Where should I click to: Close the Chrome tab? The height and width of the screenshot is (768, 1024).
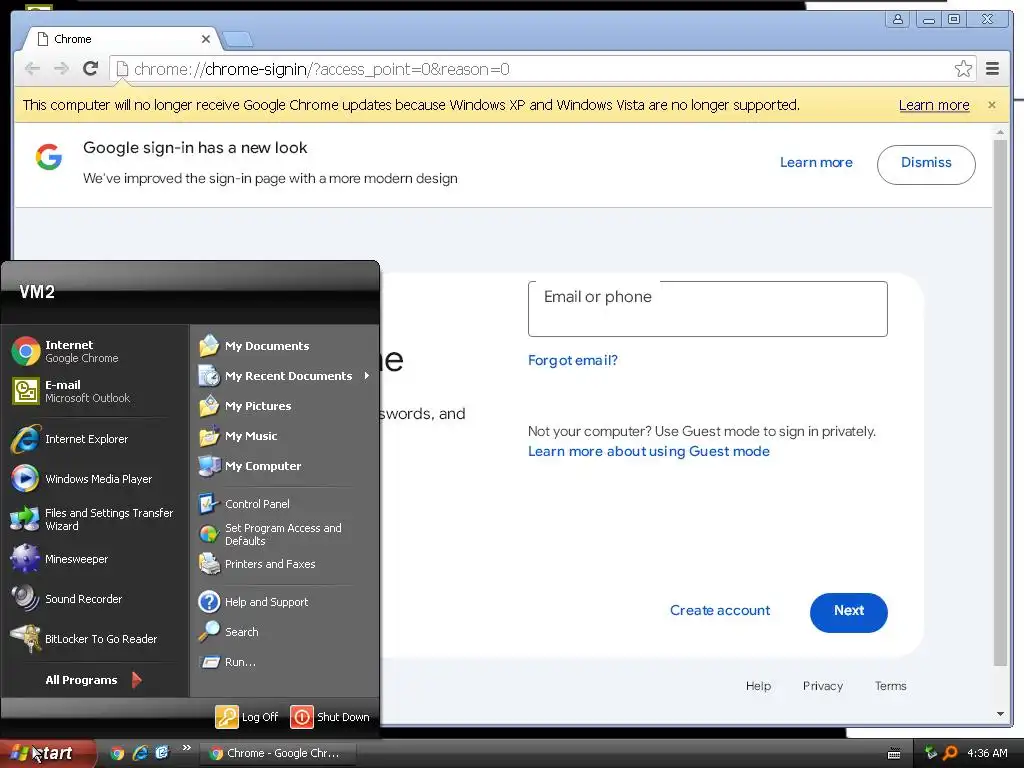point(206,39)
